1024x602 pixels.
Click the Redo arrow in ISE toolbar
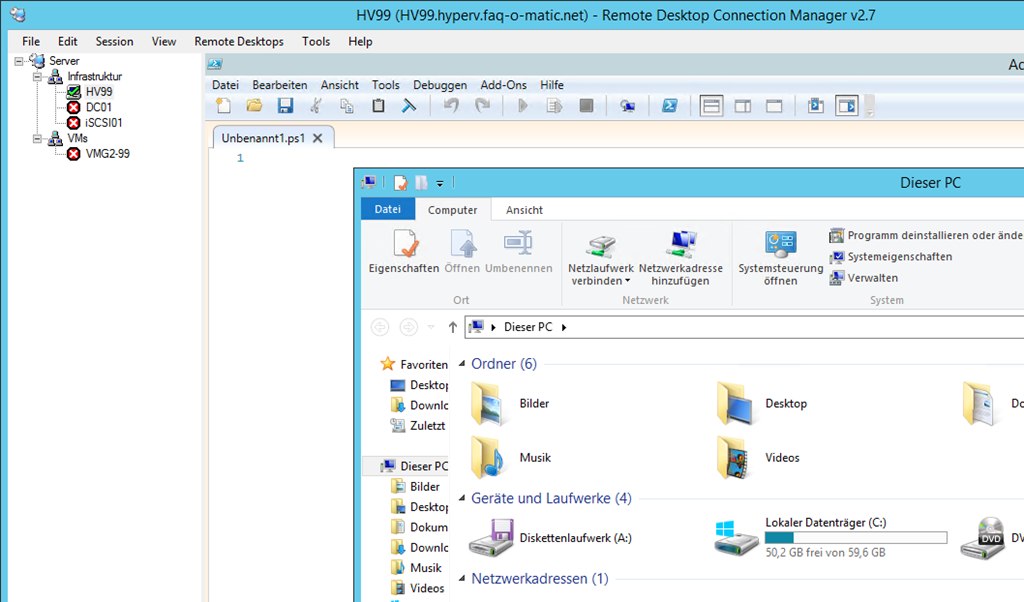(482, 106)
